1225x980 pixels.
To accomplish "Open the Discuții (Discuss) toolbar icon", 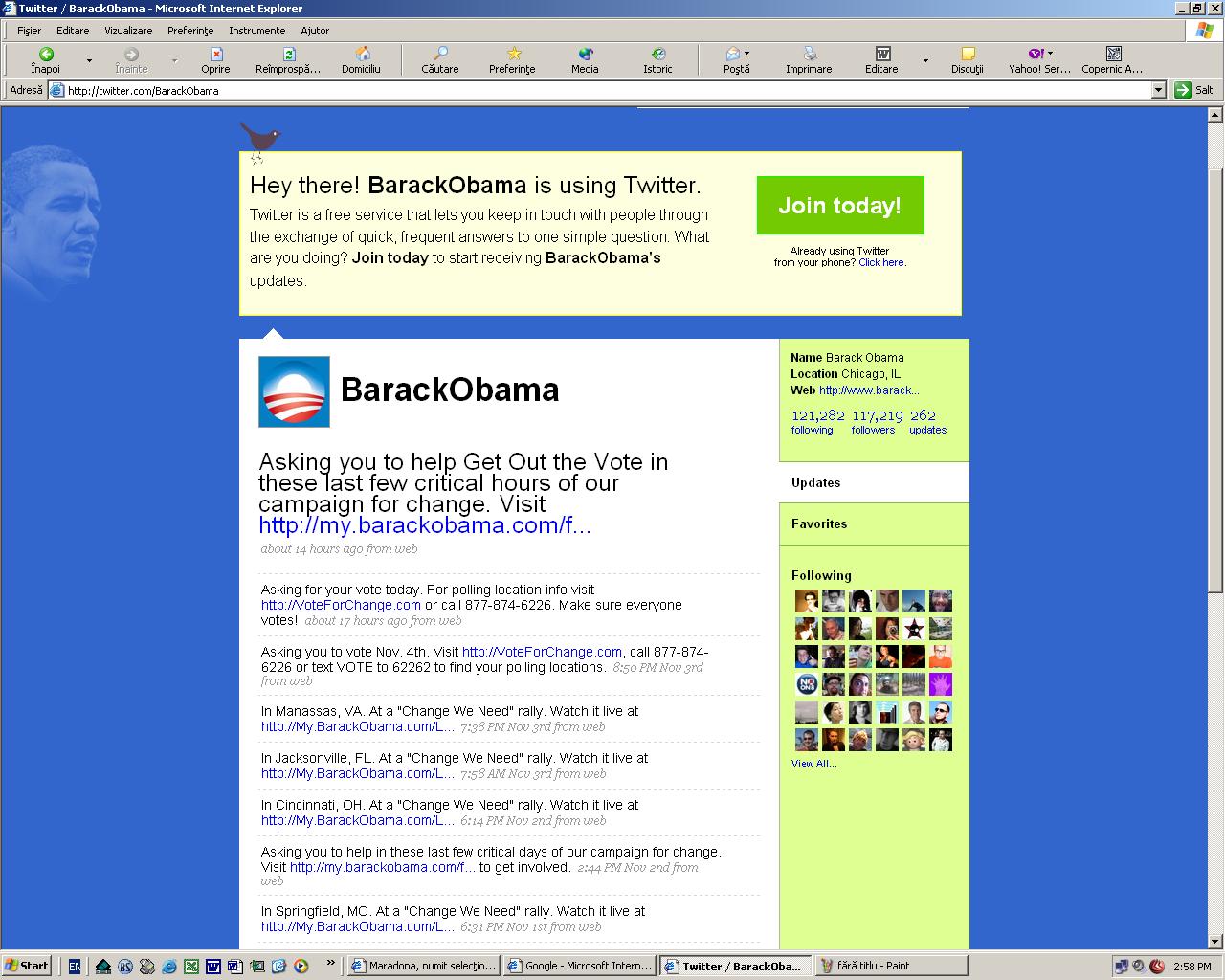I will click(x=968, y=55).
